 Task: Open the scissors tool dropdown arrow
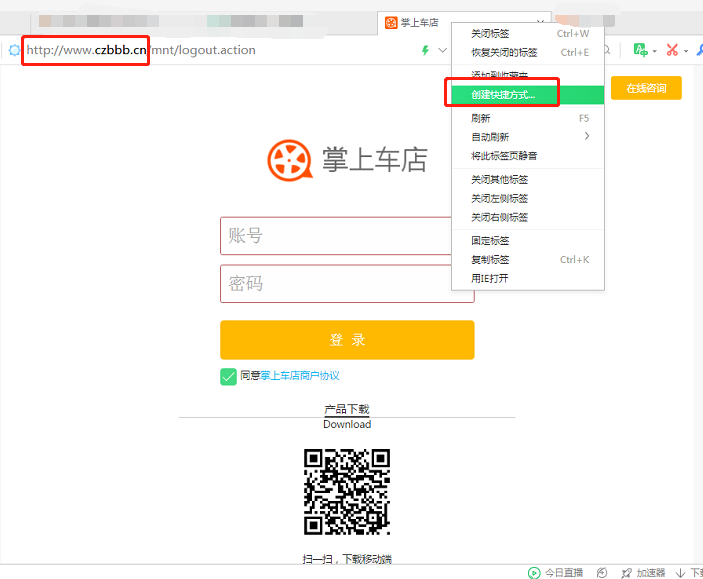[x=688, y=50]
